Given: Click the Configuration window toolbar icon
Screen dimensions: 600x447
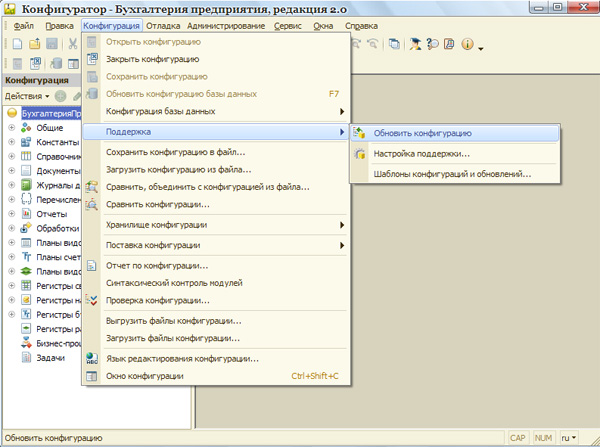Looking at the screenshot, I should (73, 63).
